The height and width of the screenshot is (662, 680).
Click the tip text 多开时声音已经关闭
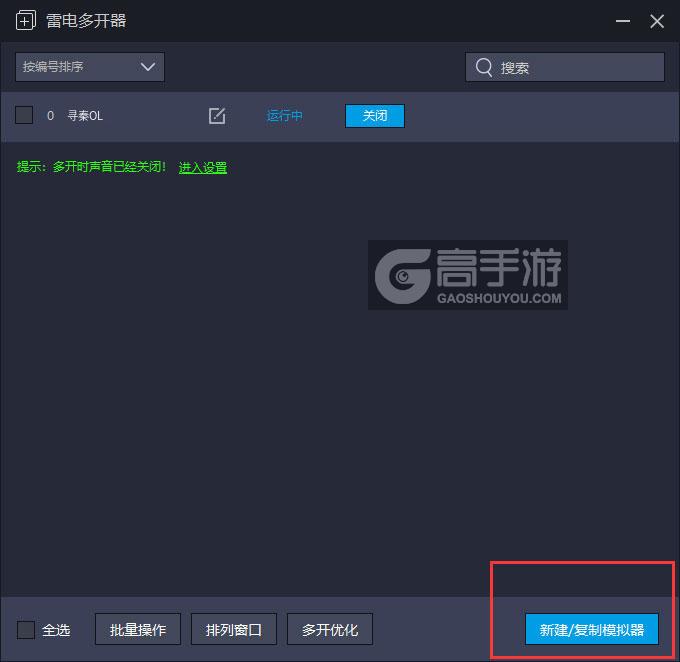[x=108, y=167]
